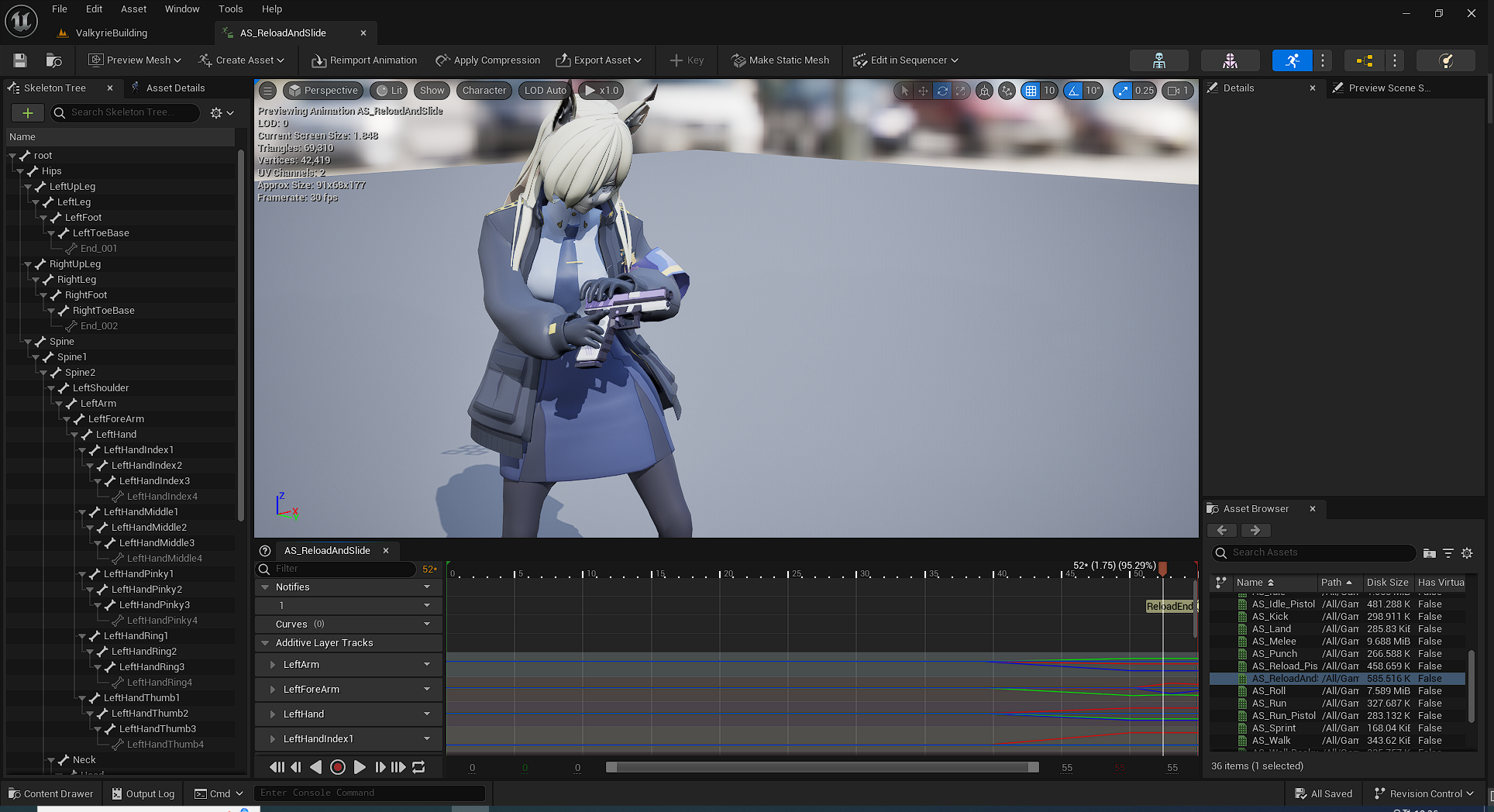Navigate forward in Asset Browser history

tap(1255, 531)
